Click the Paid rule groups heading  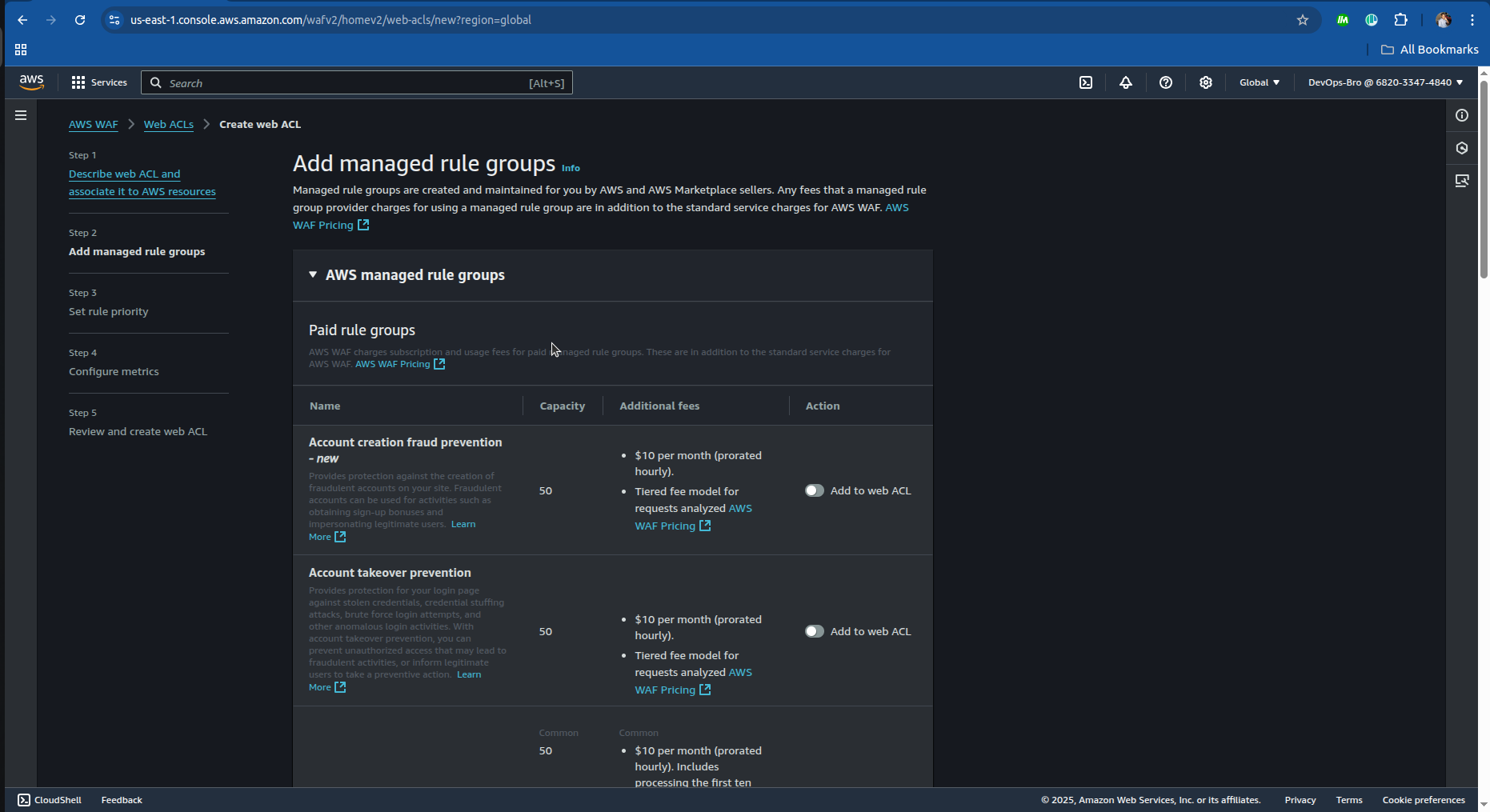[362, 330]
